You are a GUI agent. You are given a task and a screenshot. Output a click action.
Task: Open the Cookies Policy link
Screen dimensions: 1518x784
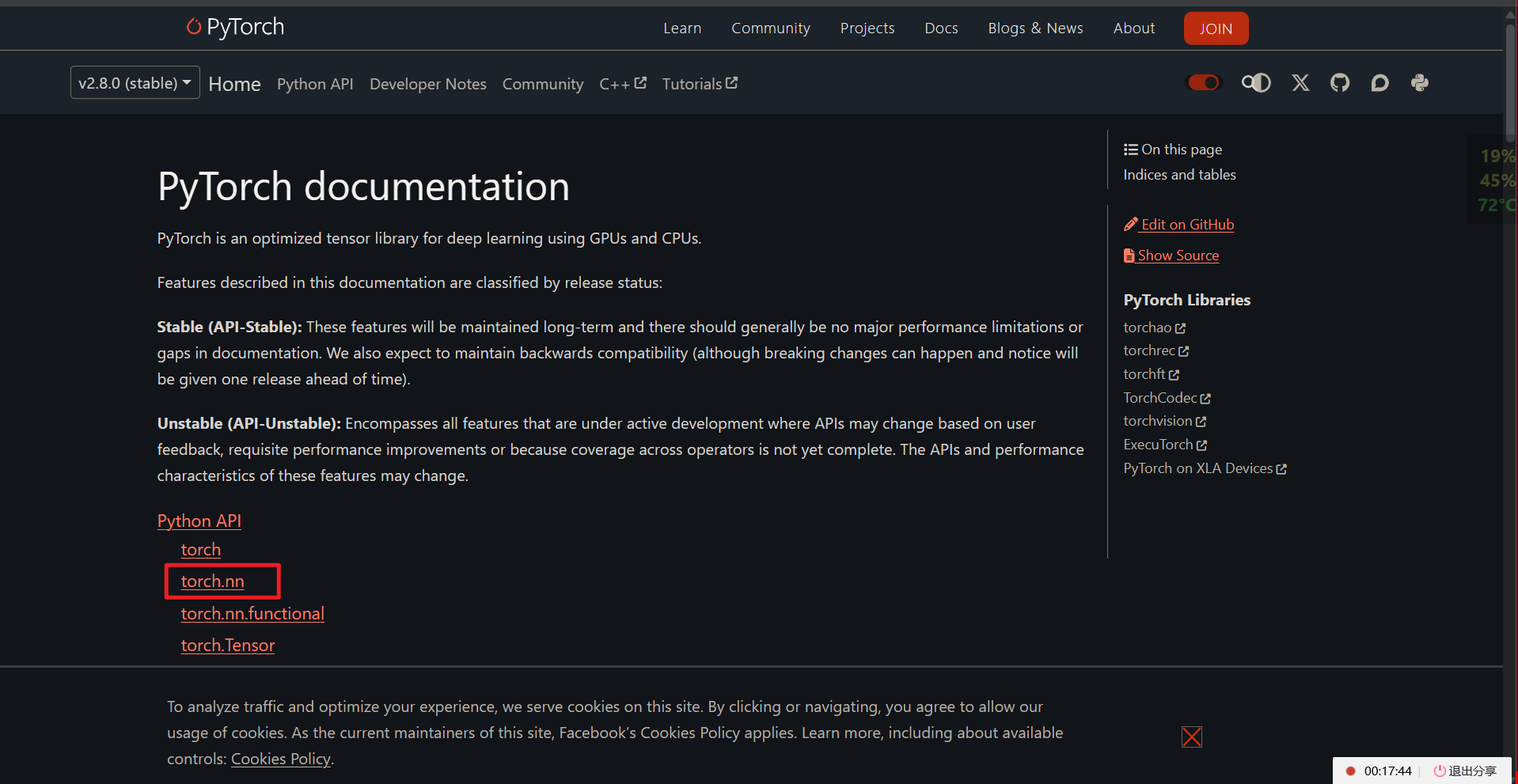(x=281, y=759)
